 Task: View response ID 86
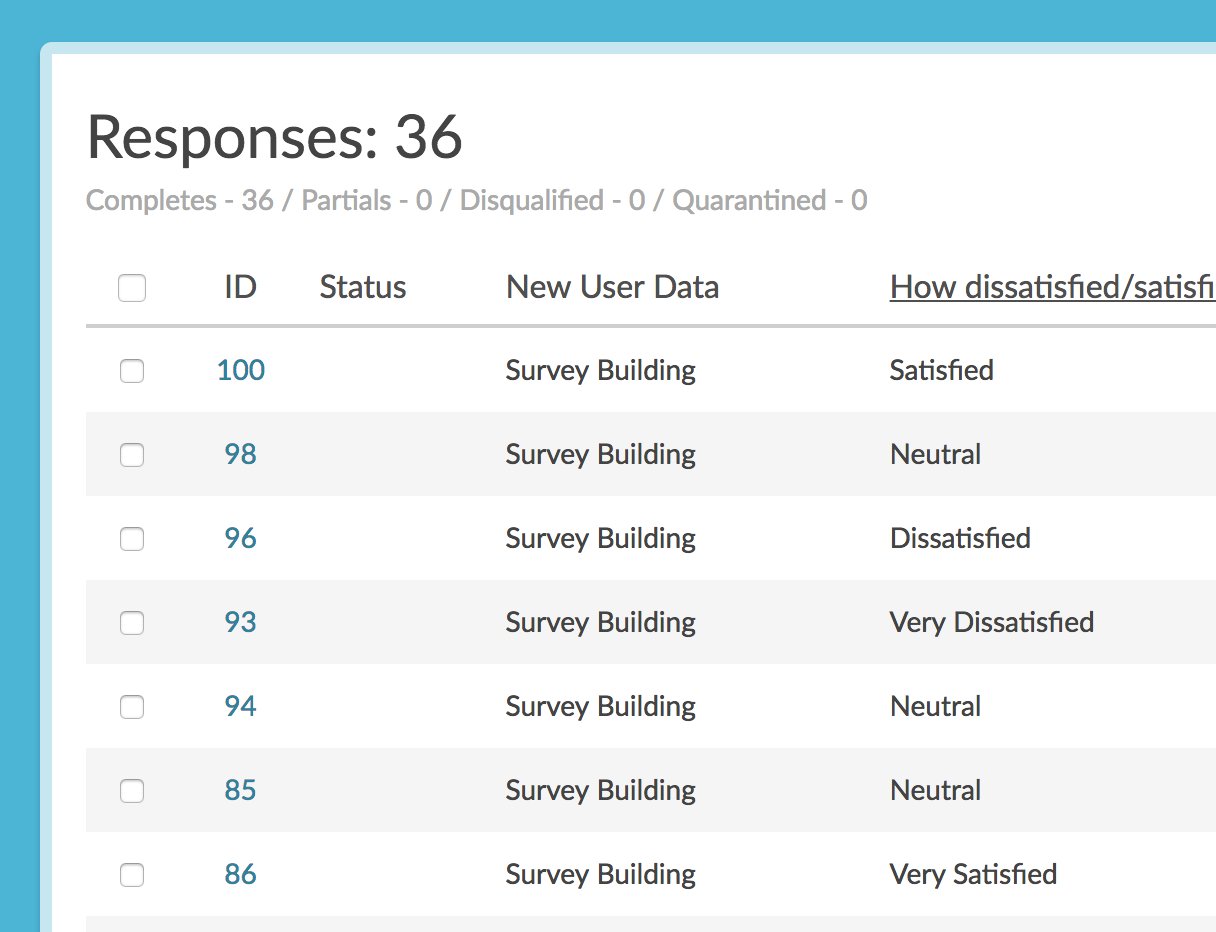241,874
